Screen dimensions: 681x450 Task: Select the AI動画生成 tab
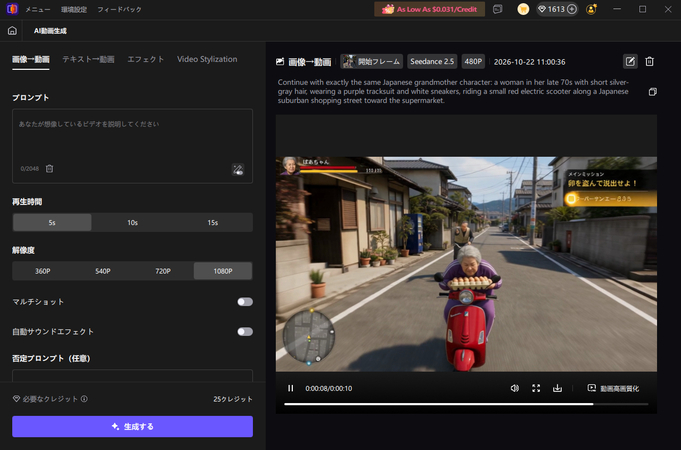point(50,31)
